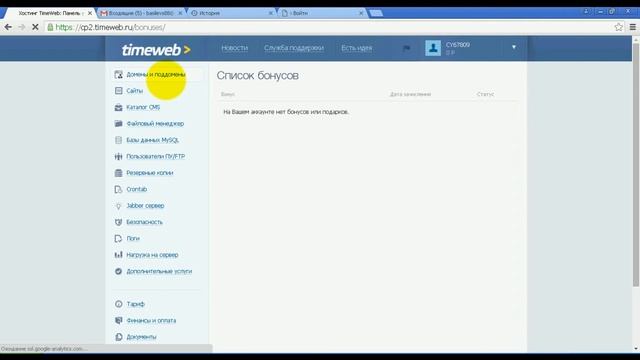Click the Статус column header
This screenshot has height=360, width=640.
485,94
